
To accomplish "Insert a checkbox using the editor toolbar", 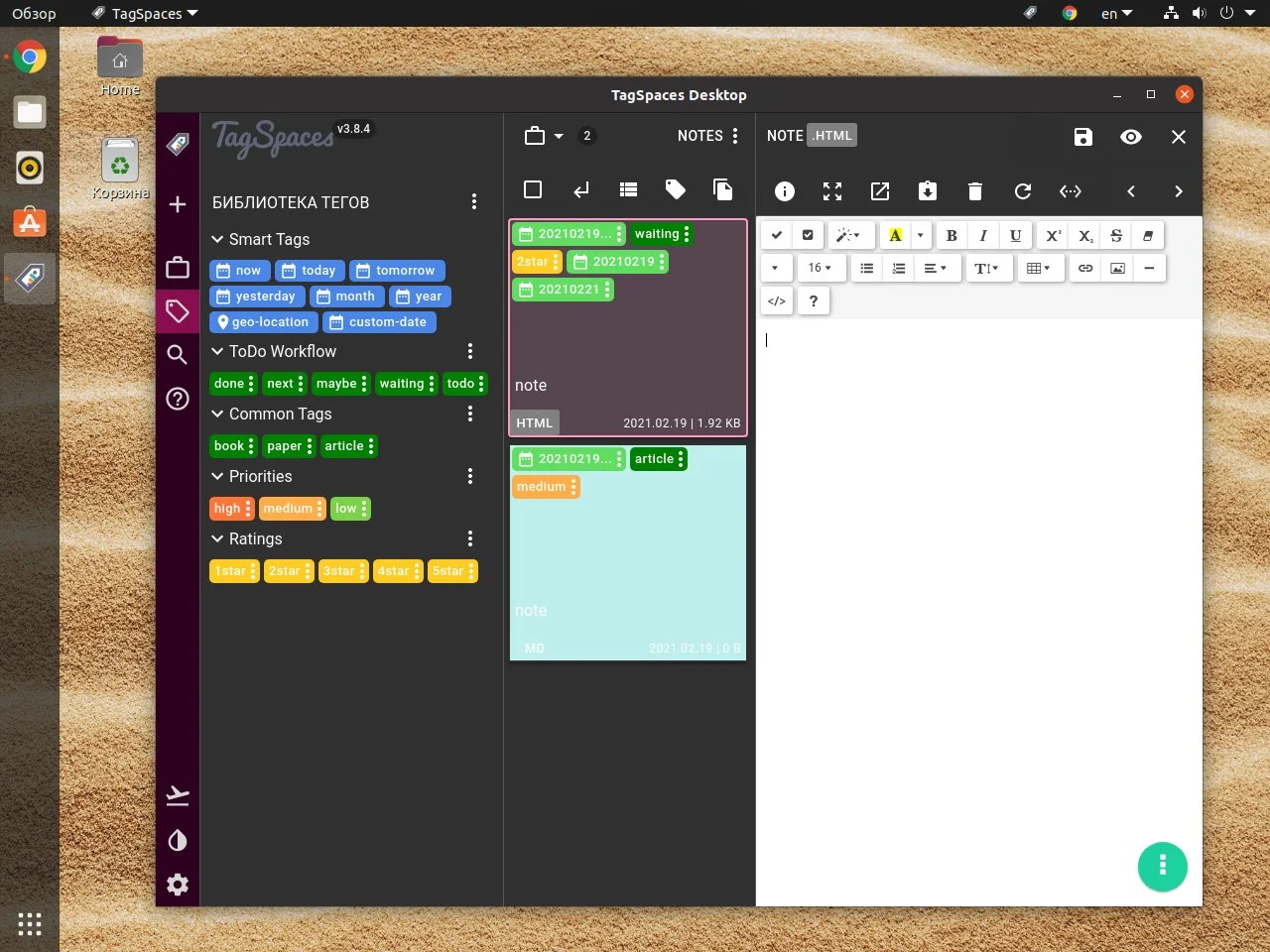I will 808,235.
